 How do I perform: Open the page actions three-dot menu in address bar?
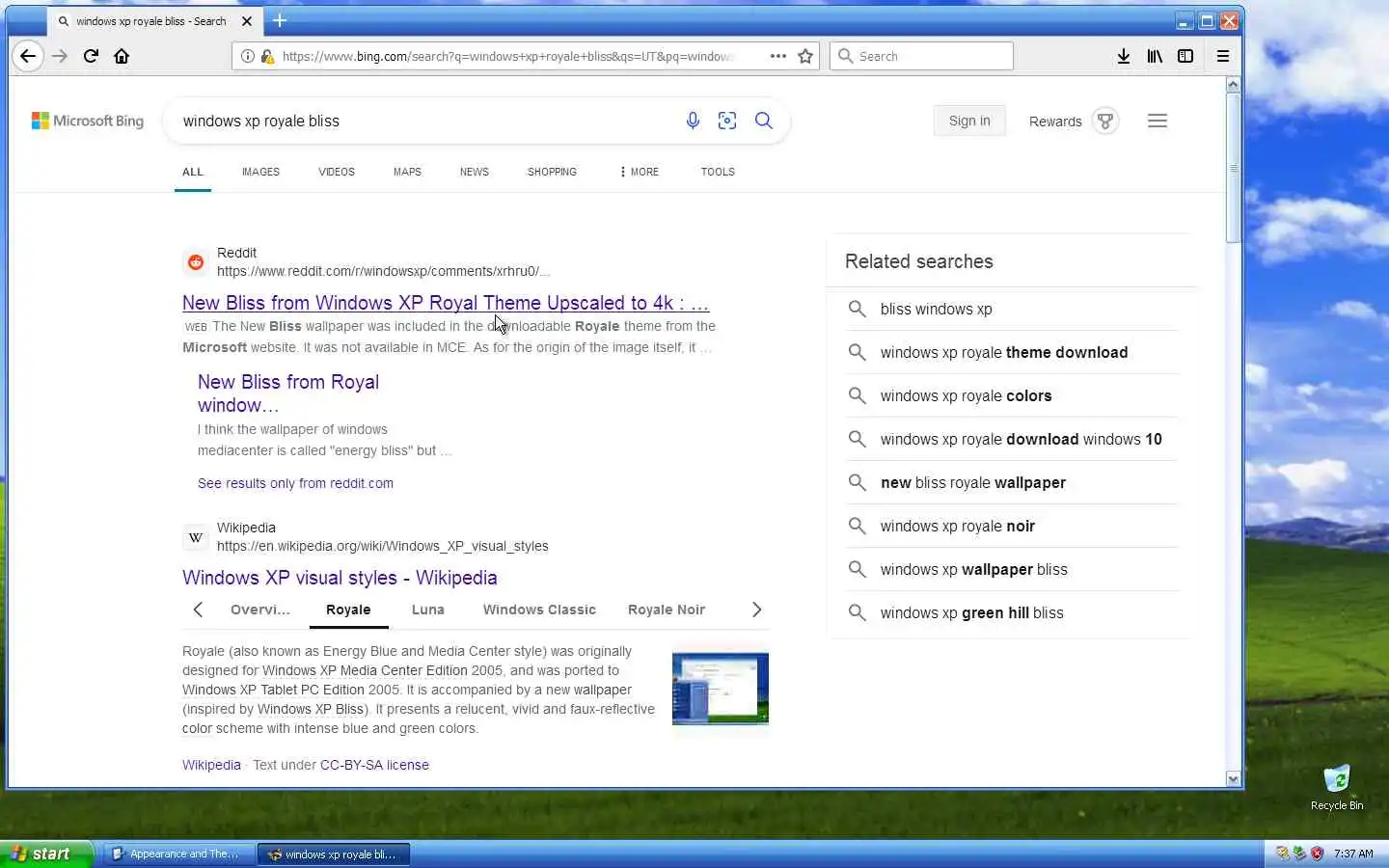pyautogui.click(x=778, y=56)
